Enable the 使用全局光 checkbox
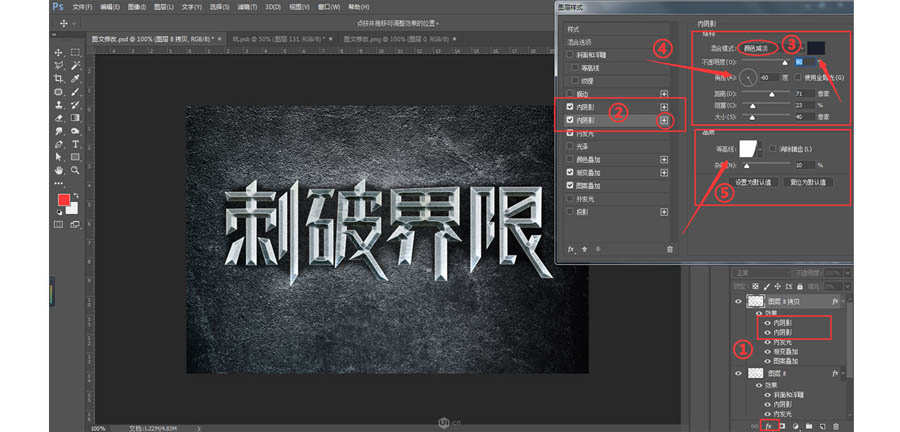Image resolution: width=900 pixels, height=432 pixels. coord(797,77)
